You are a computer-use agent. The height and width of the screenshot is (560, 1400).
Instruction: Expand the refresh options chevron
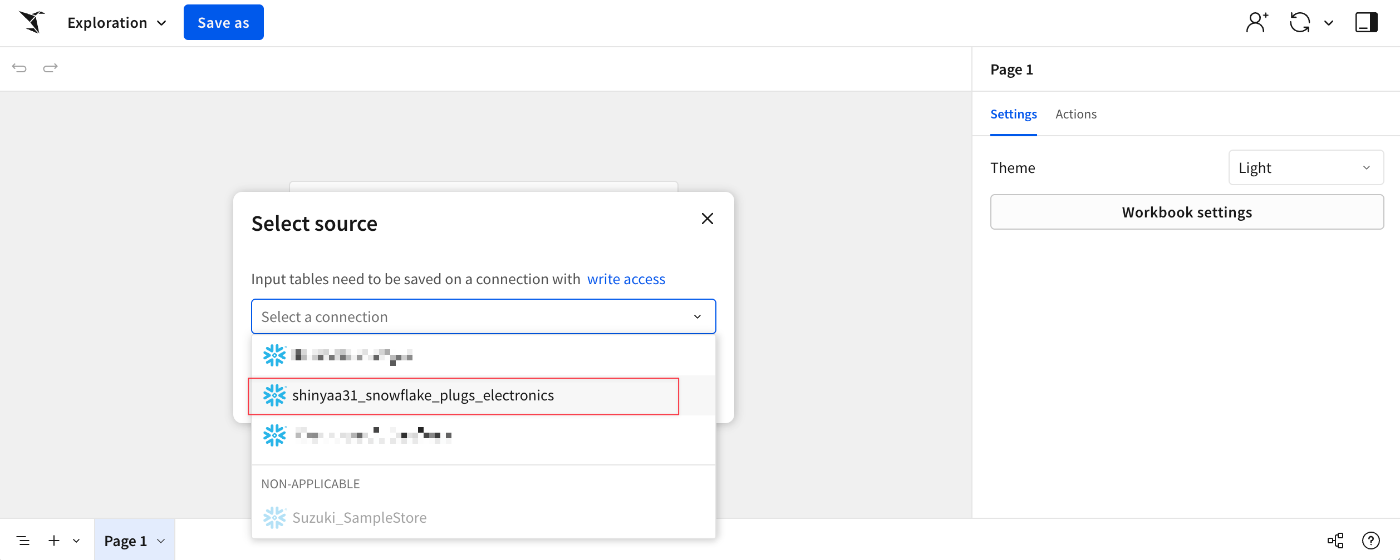[x=1329, y=23]
